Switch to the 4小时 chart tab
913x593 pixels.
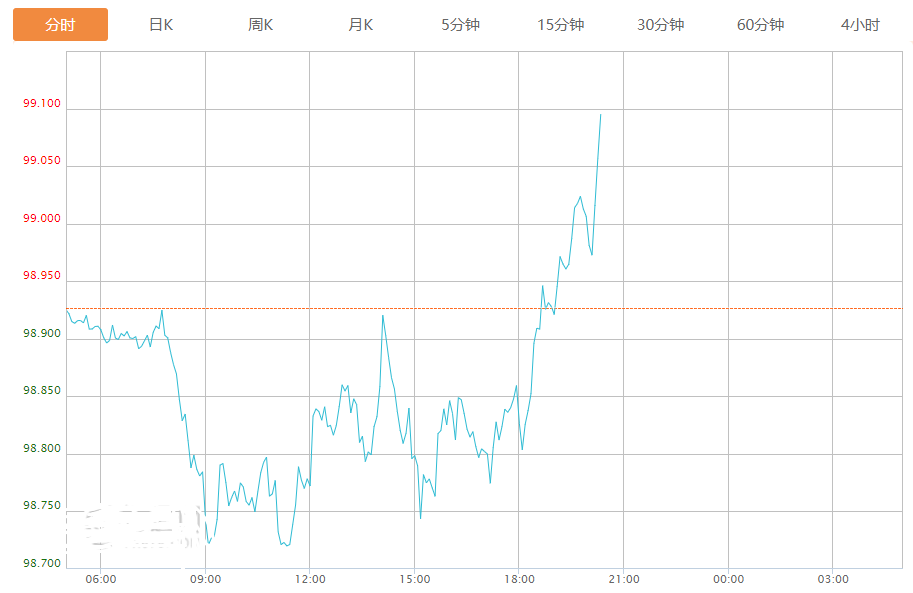(x=860, y=25)
